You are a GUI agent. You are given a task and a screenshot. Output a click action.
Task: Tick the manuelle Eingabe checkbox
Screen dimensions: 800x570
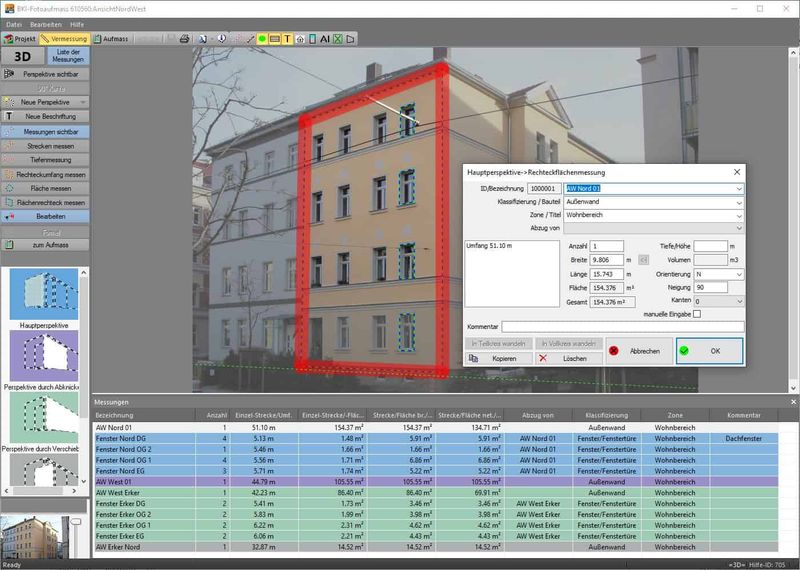(697, 314)
